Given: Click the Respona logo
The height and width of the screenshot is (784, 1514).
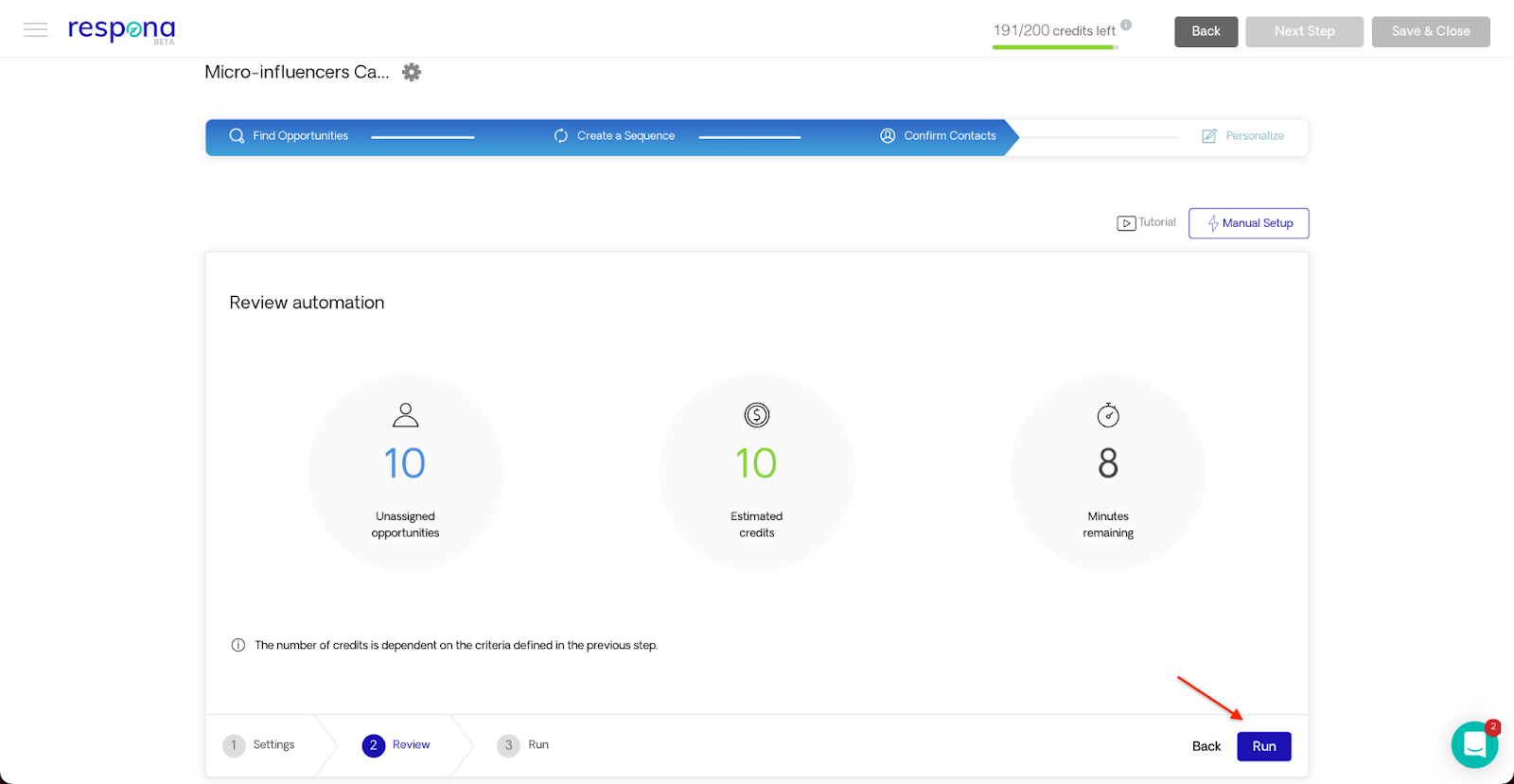Looking at the screenshot, I should [x=121, y=30].
